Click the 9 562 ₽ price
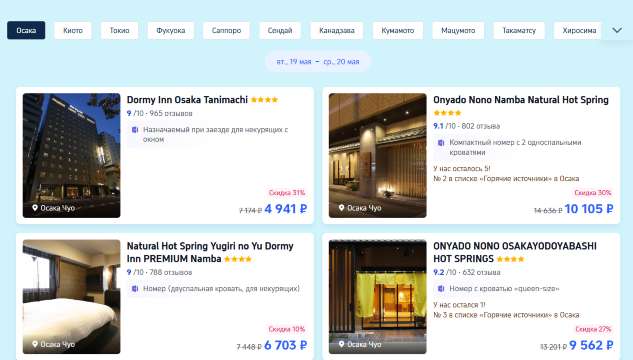This screenshot has height=360, width=633. (x=591, y=345)
